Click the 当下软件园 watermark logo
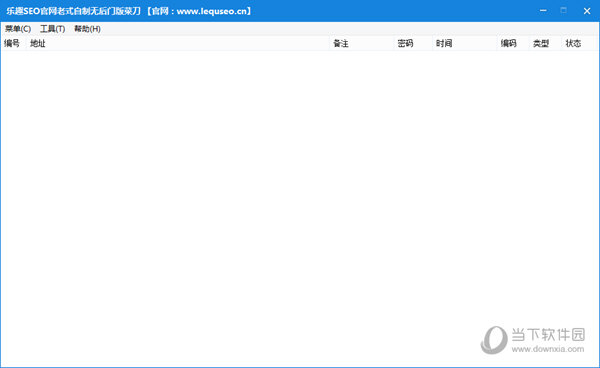The width and height of the screenshot is (600, 368). coord(494,339)
